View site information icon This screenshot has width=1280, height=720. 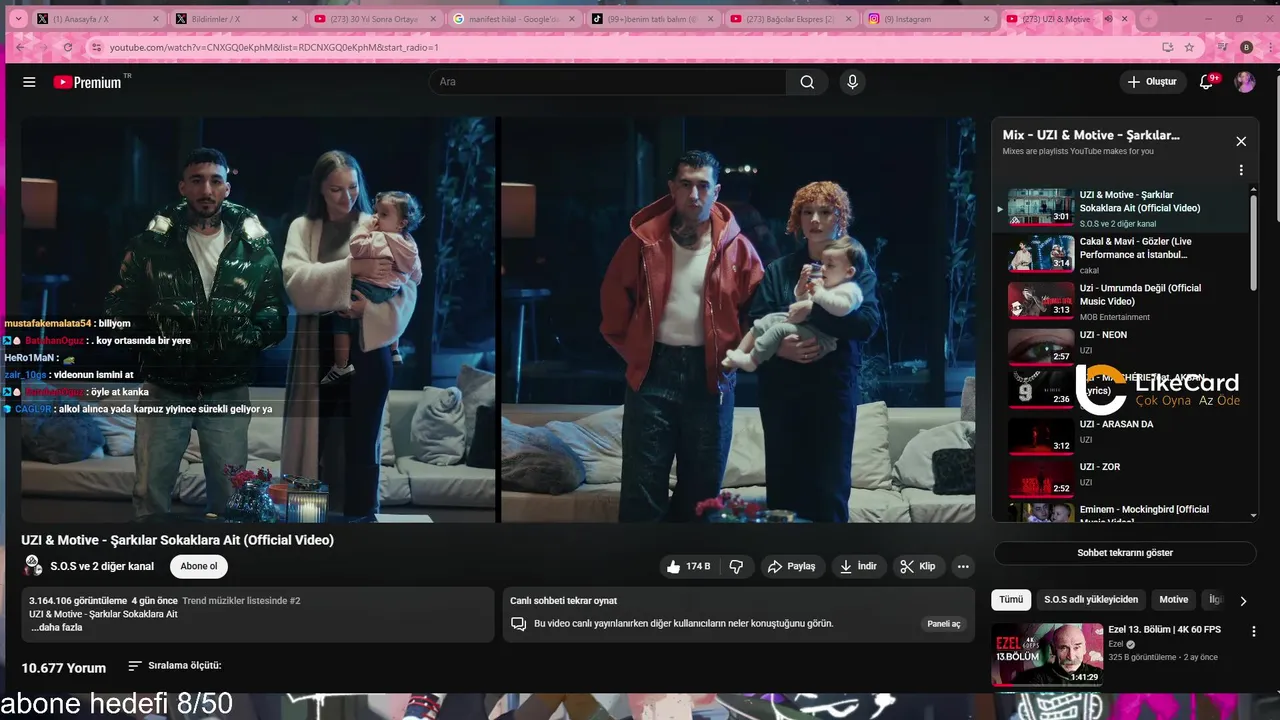coord(96,47)
